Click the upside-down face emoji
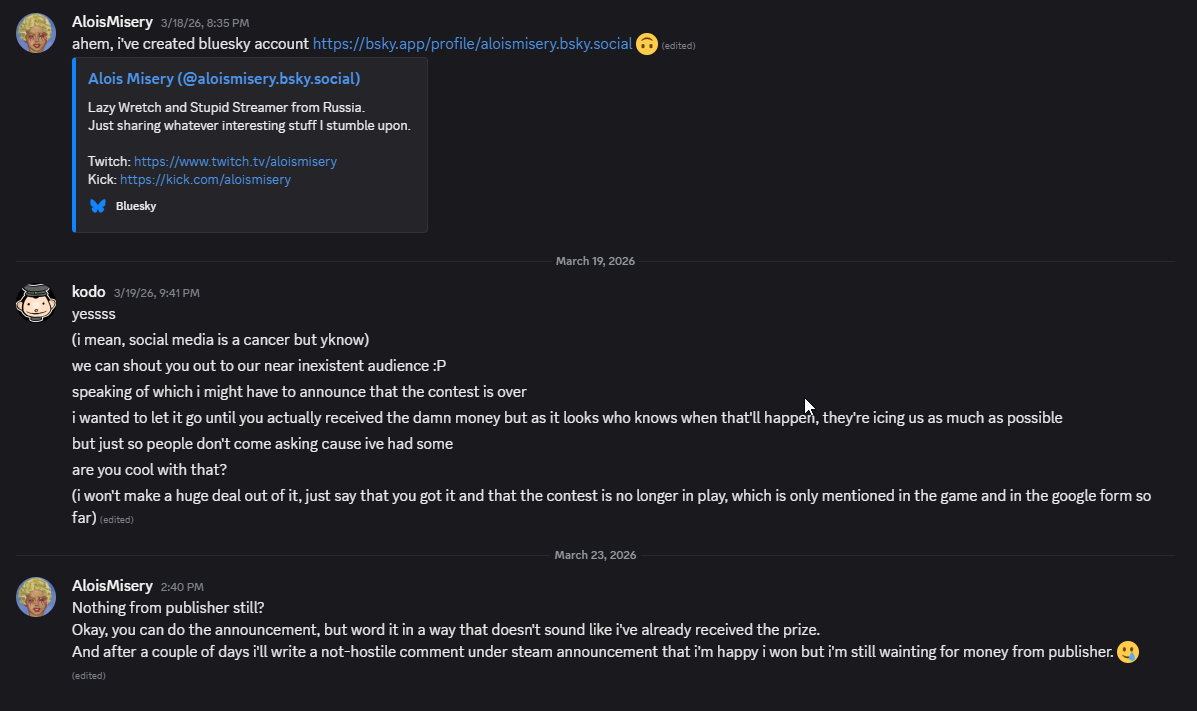Image resolution: width=1197 pixels, height=711 pixels. (x=647, y=44)
